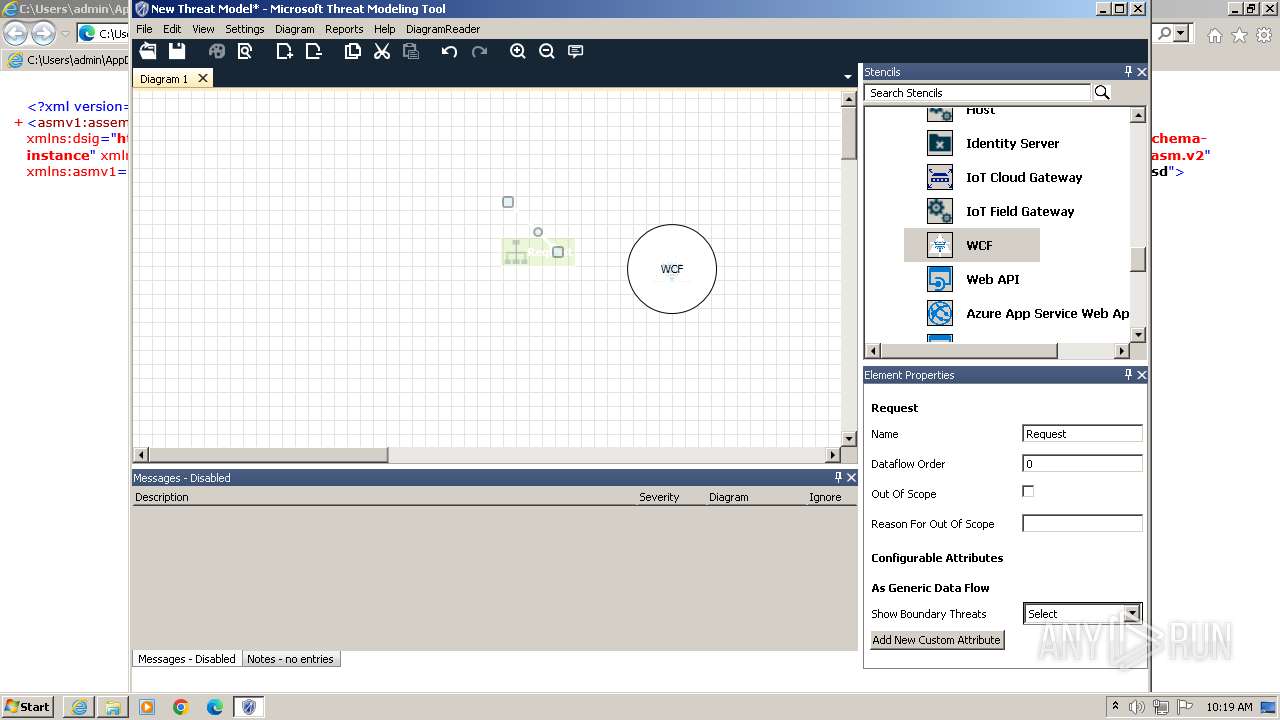Click the Copy toolbar icon
Screen dimensions: 1280x720
coord(353,51)
